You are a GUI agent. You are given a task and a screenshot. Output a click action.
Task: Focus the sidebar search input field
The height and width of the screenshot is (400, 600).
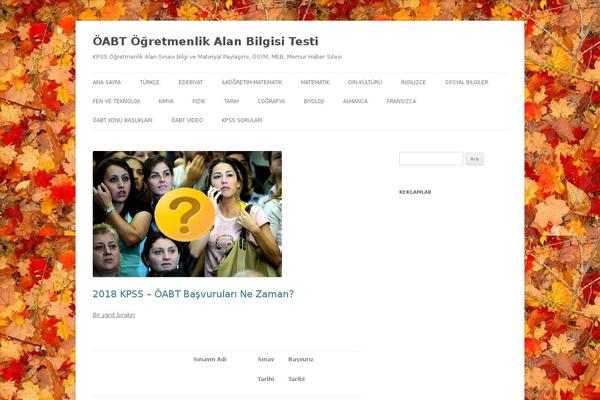(431, 158)
